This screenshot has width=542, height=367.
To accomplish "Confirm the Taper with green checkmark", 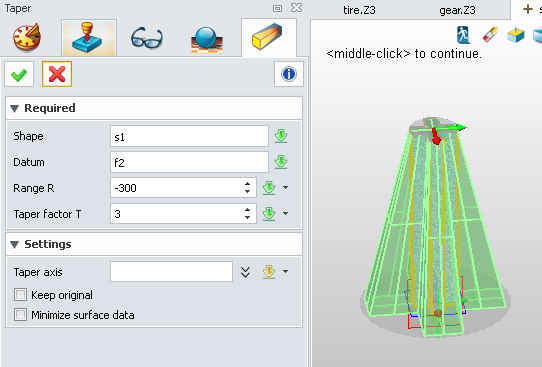I will coord(19,74).
